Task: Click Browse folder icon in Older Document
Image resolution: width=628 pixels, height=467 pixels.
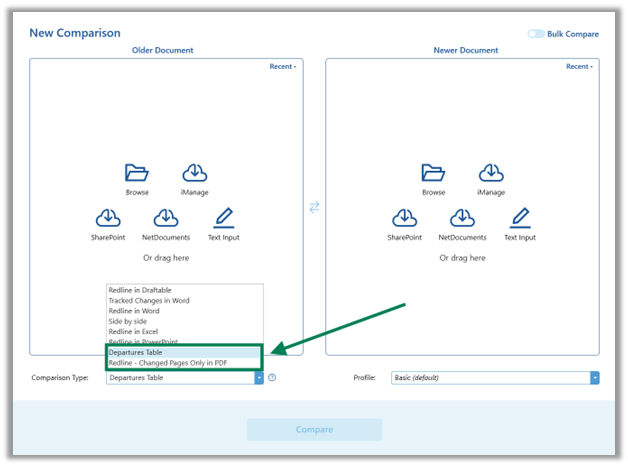Action: (137, 173)
